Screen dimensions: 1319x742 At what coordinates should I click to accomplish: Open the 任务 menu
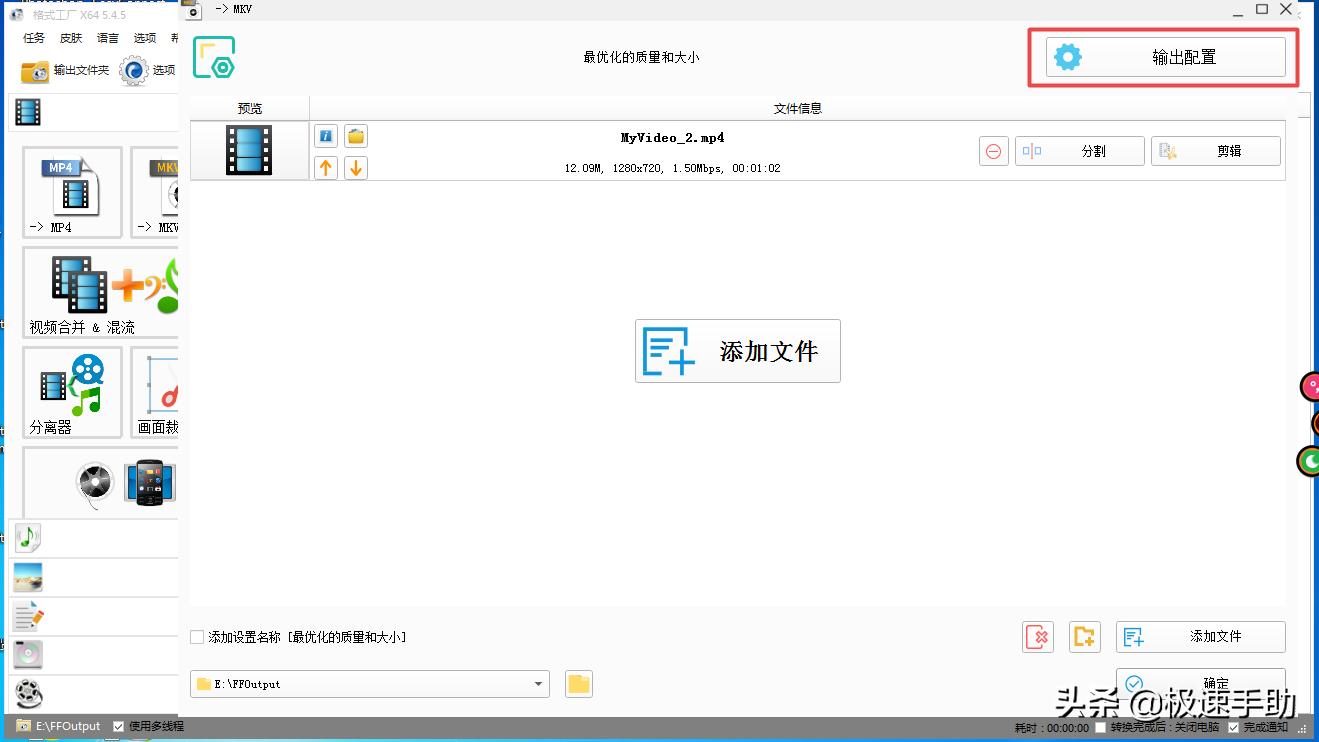pyautogui.click(x=33, y=37)
